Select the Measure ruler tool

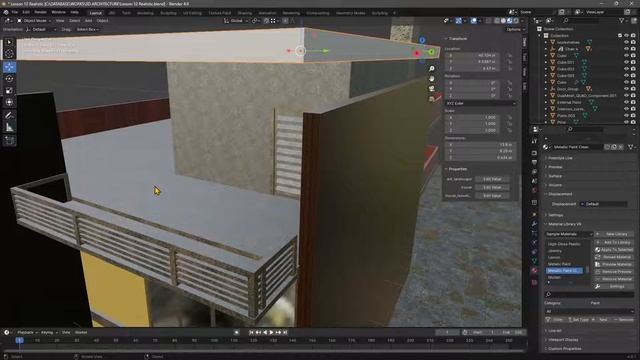coord(9,127)
